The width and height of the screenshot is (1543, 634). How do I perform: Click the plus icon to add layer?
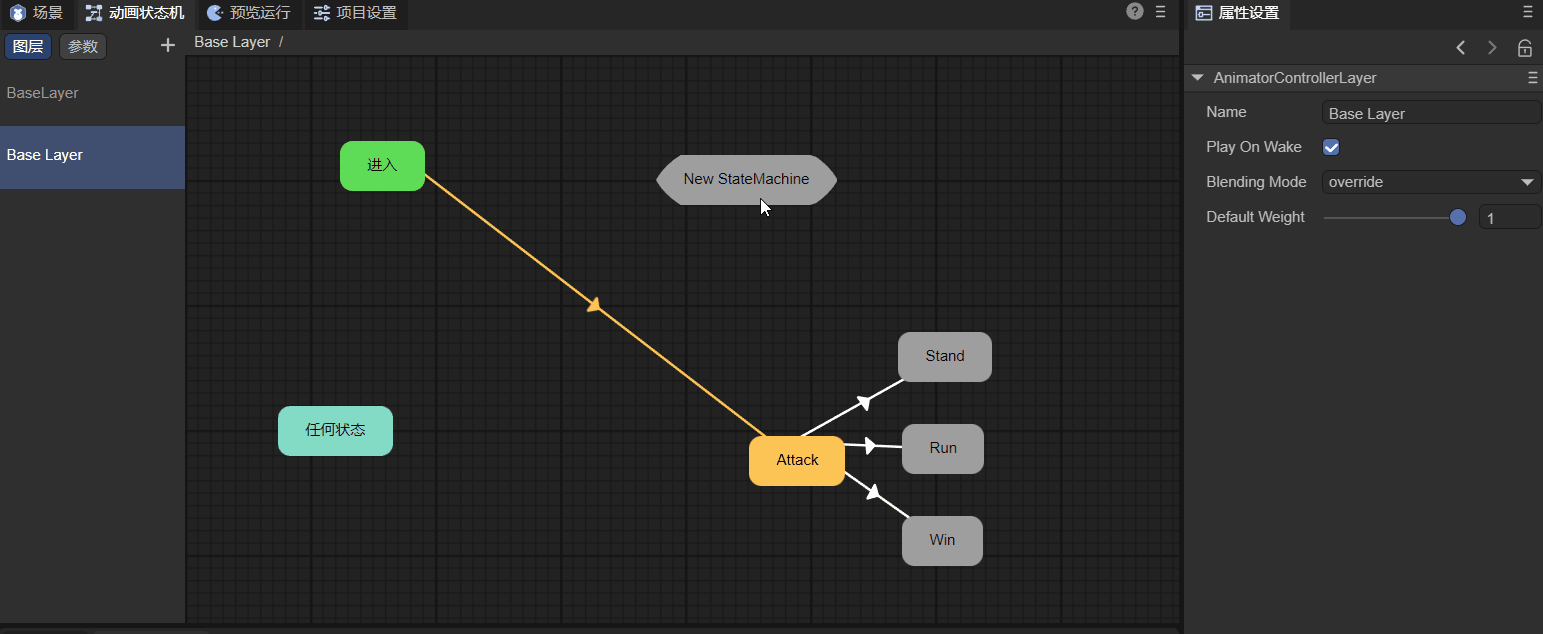[x=168, y=45]
